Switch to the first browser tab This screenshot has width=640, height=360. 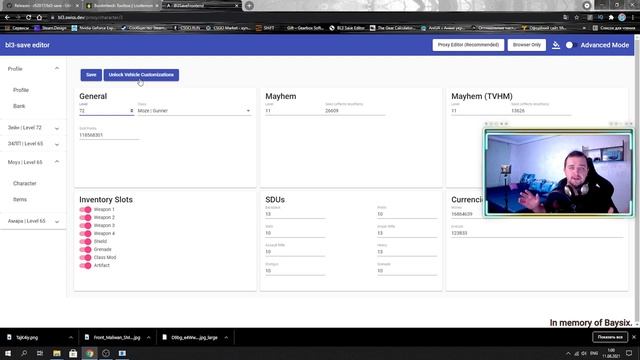click(x=42, y=6)
